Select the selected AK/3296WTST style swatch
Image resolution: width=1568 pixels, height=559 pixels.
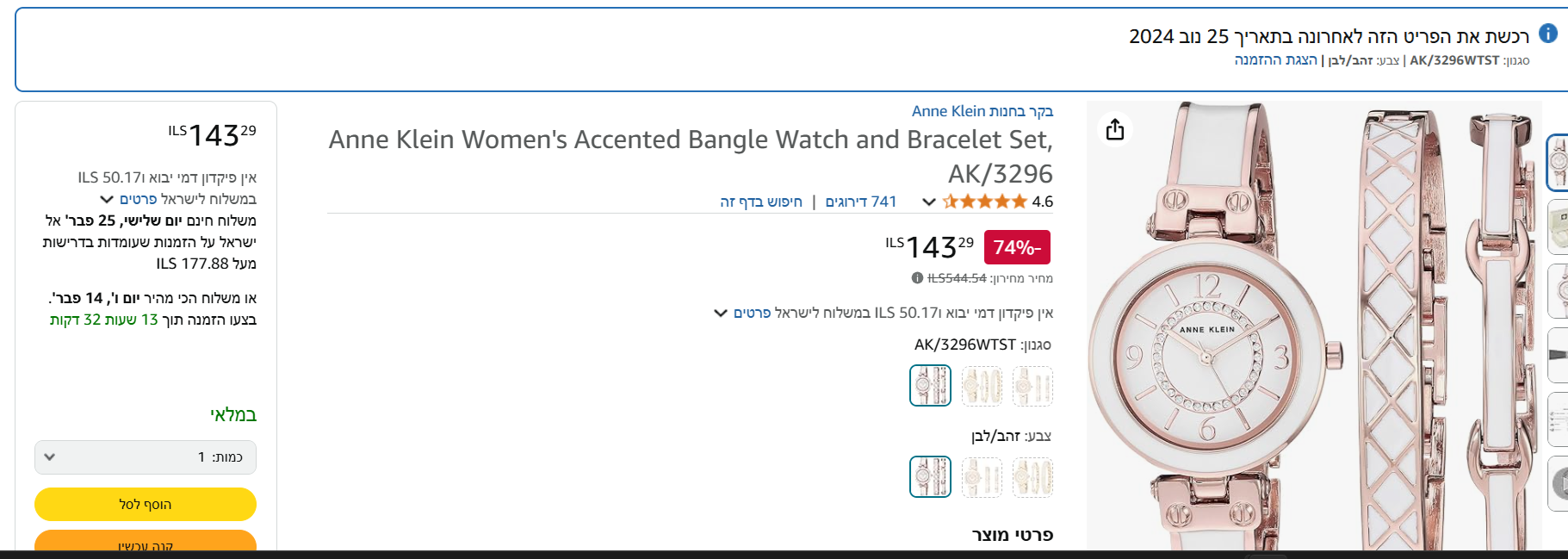tap(931, 386)
